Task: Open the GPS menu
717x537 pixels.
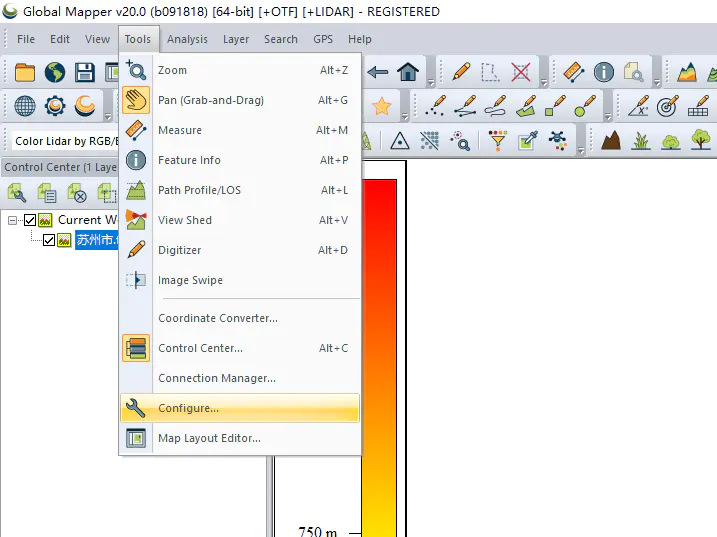Action: (323, 39)
